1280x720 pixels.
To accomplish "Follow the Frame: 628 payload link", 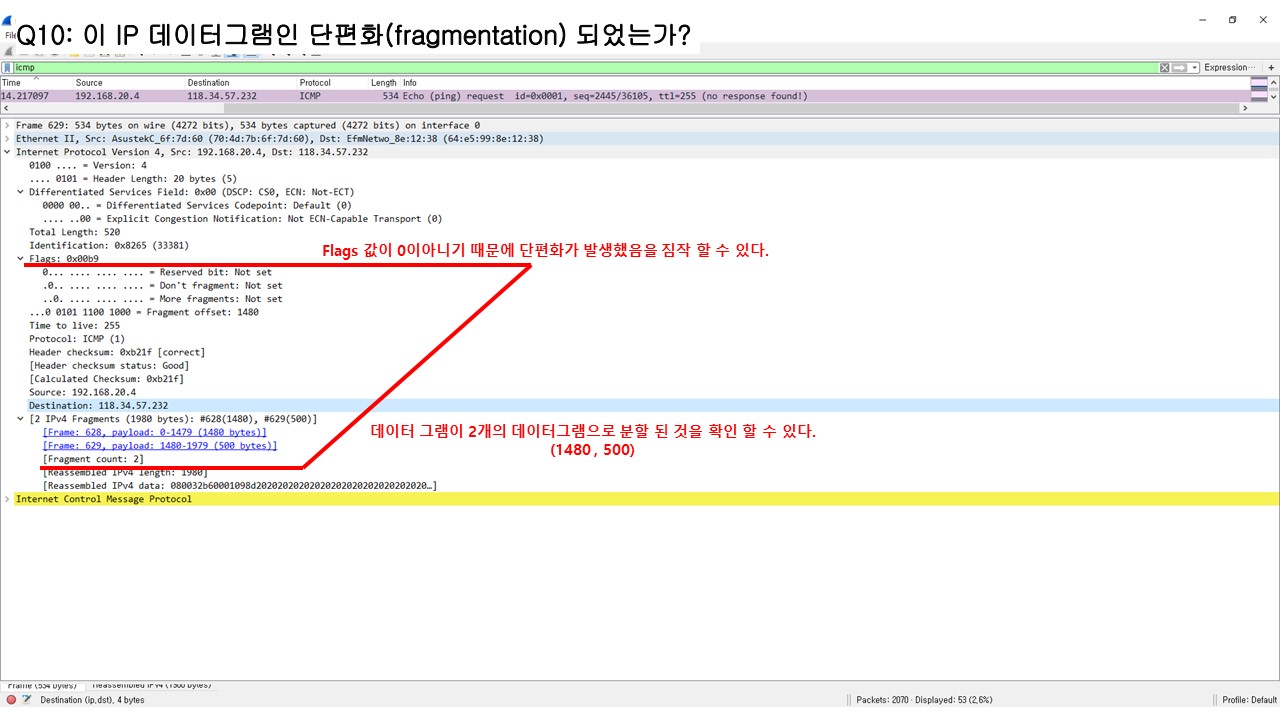I will (155, 432).
